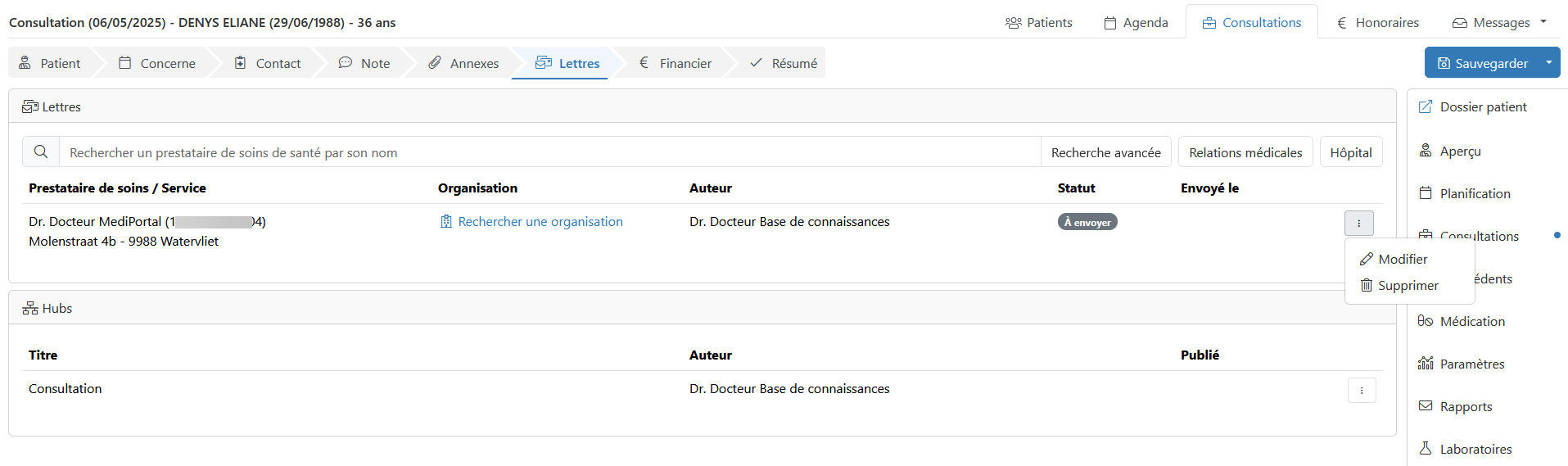Click the Concerne calendar icon
Viewport: 1568px width, 466px height.
(x=125, y=62)
